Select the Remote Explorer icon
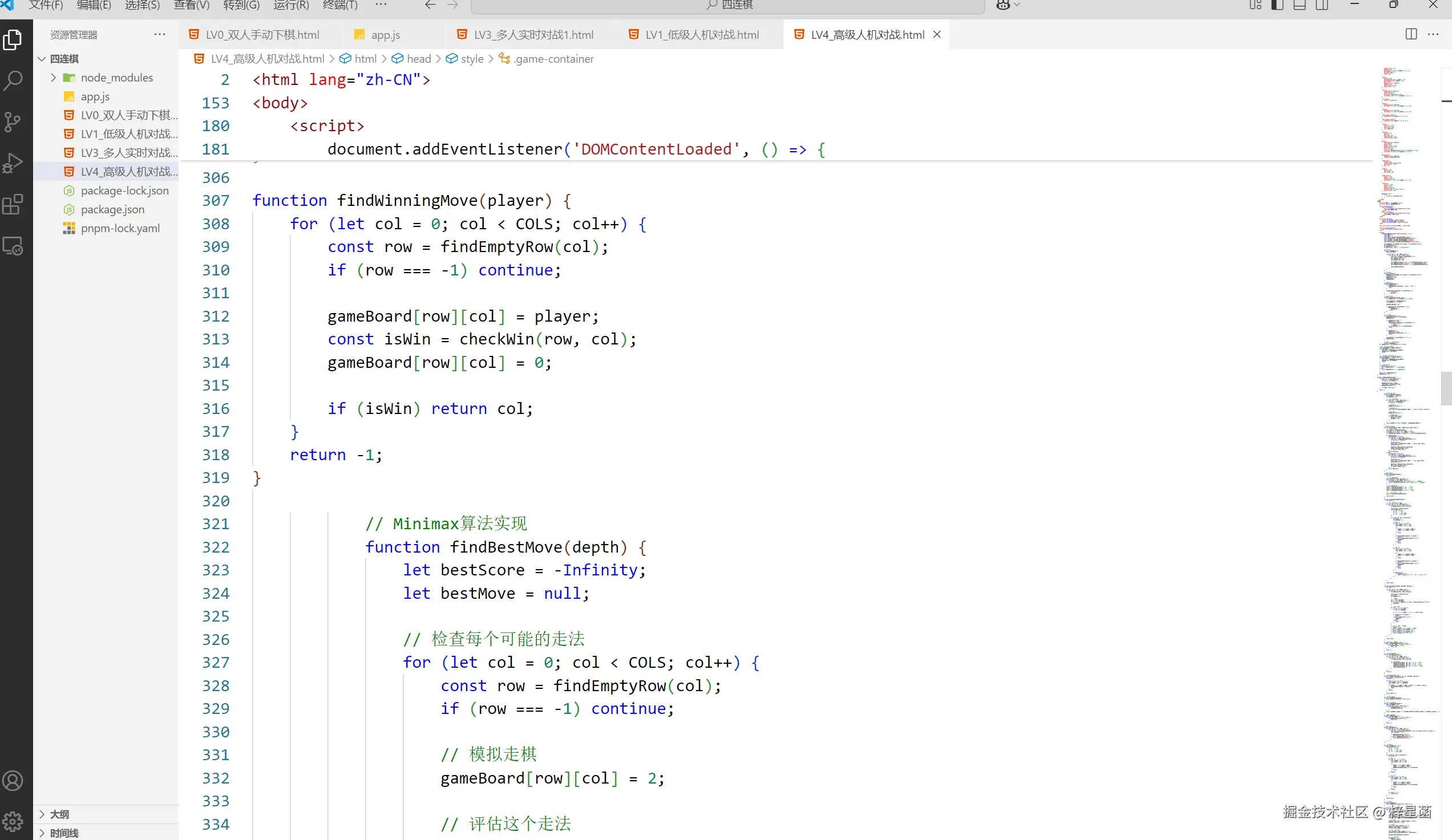This screenshot has width=1452, height=840. pyautogui.click(x=13, y=246)
